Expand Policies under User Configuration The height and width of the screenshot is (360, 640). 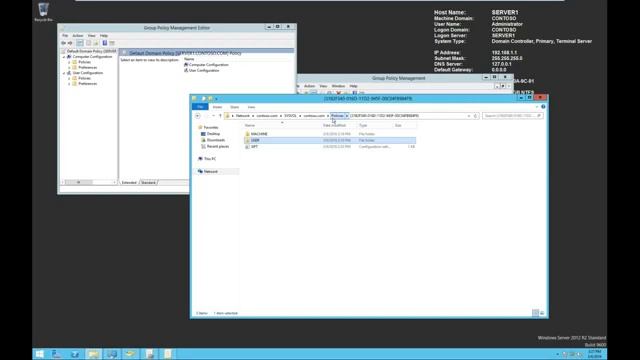tap(69, 78)
